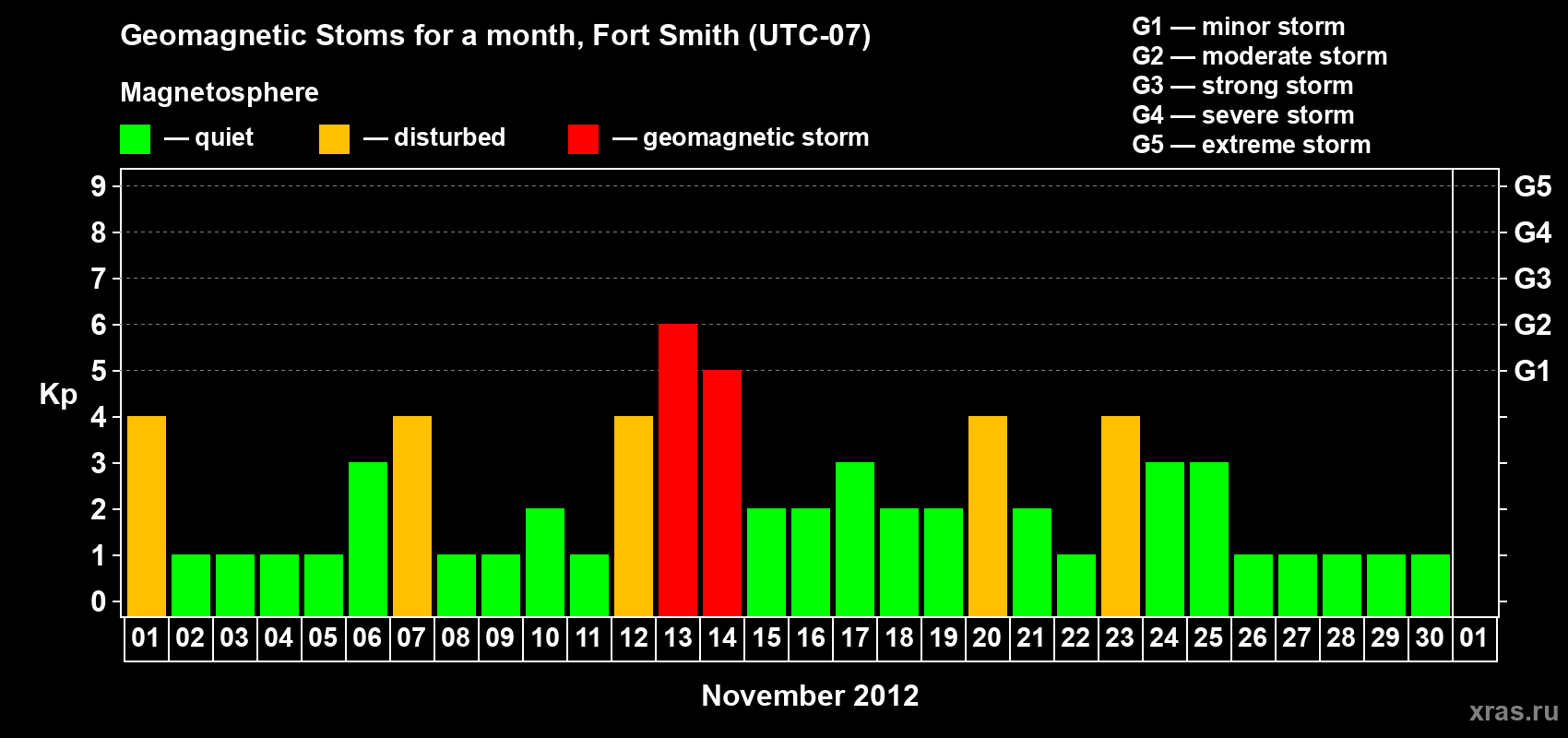Click date label 07 on the axis
Image resolution: width=1568 pixels, height=738 pixels.
coord(412,637)
